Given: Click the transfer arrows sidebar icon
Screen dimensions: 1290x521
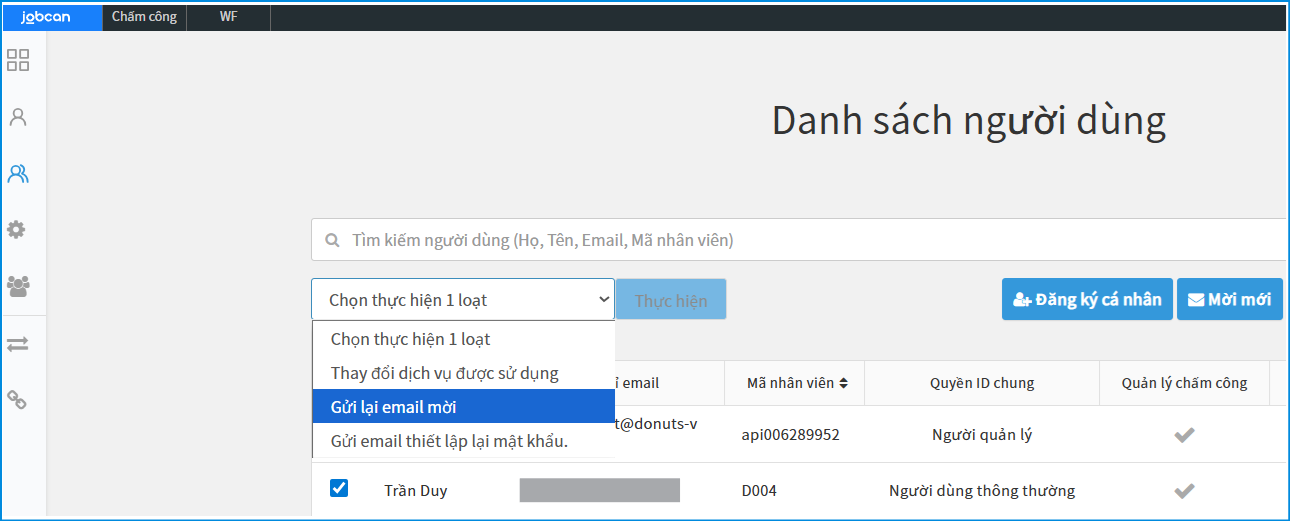Looking at the screenshot, I should click(18, 344).
